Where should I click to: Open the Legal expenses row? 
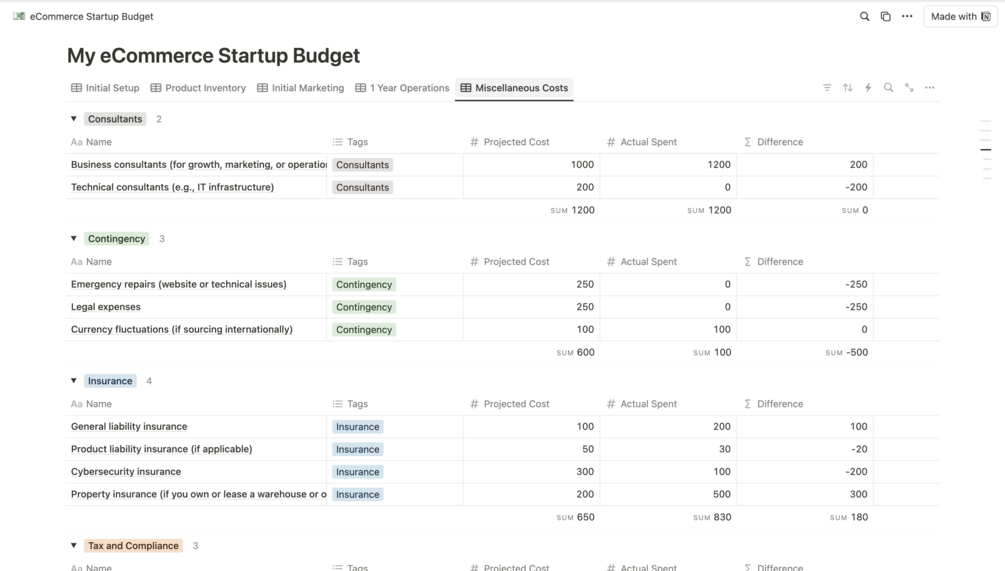point(106,307)
